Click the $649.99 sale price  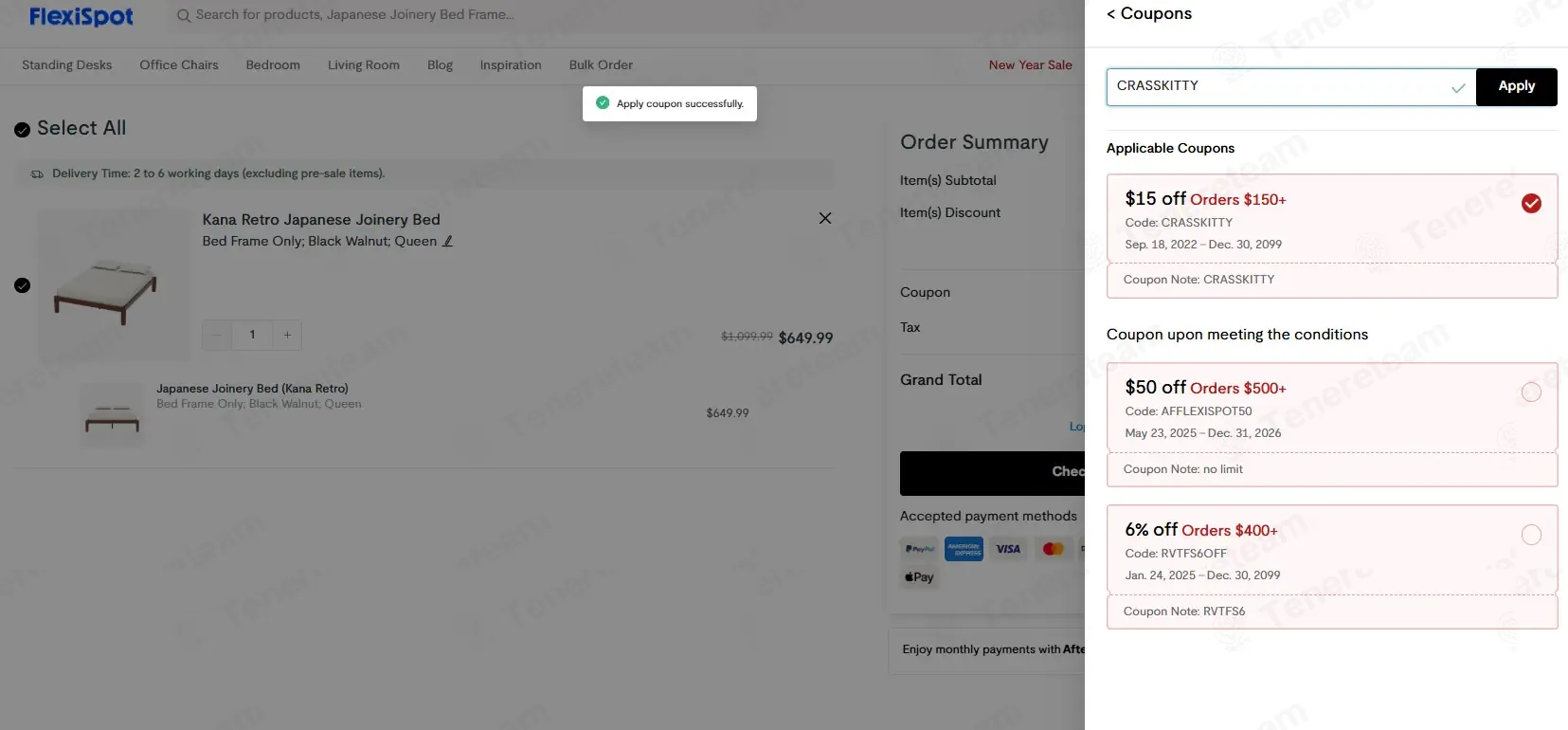coord(805,338)
